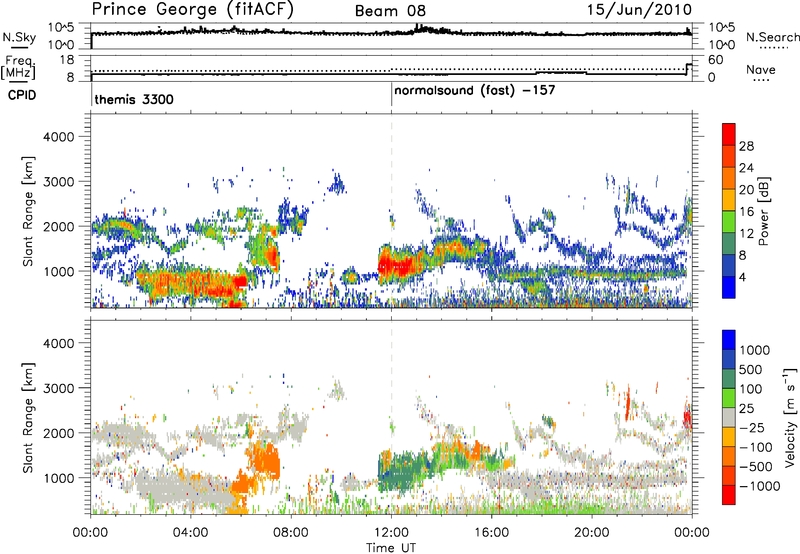Select the 'themis 3300' CPID text

click(134, 99)
